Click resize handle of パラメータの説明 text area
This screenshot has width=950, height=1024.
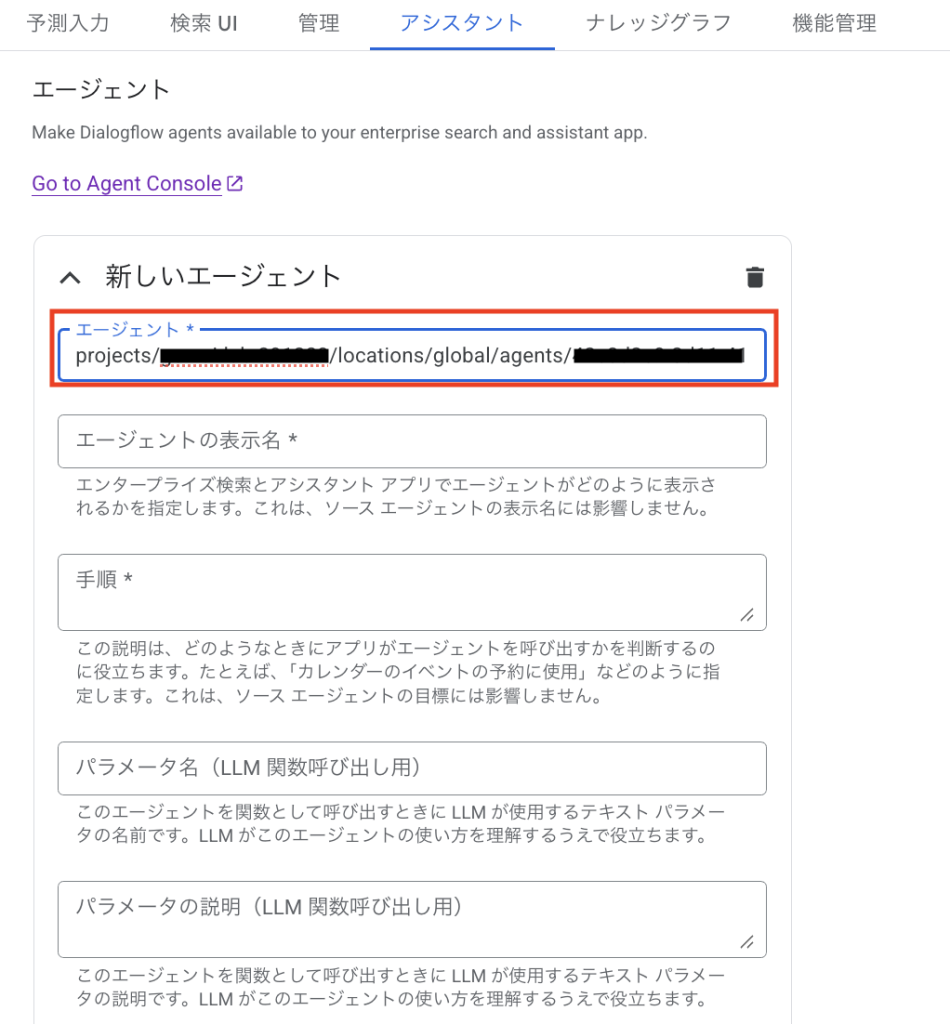[x=746, y=942]
